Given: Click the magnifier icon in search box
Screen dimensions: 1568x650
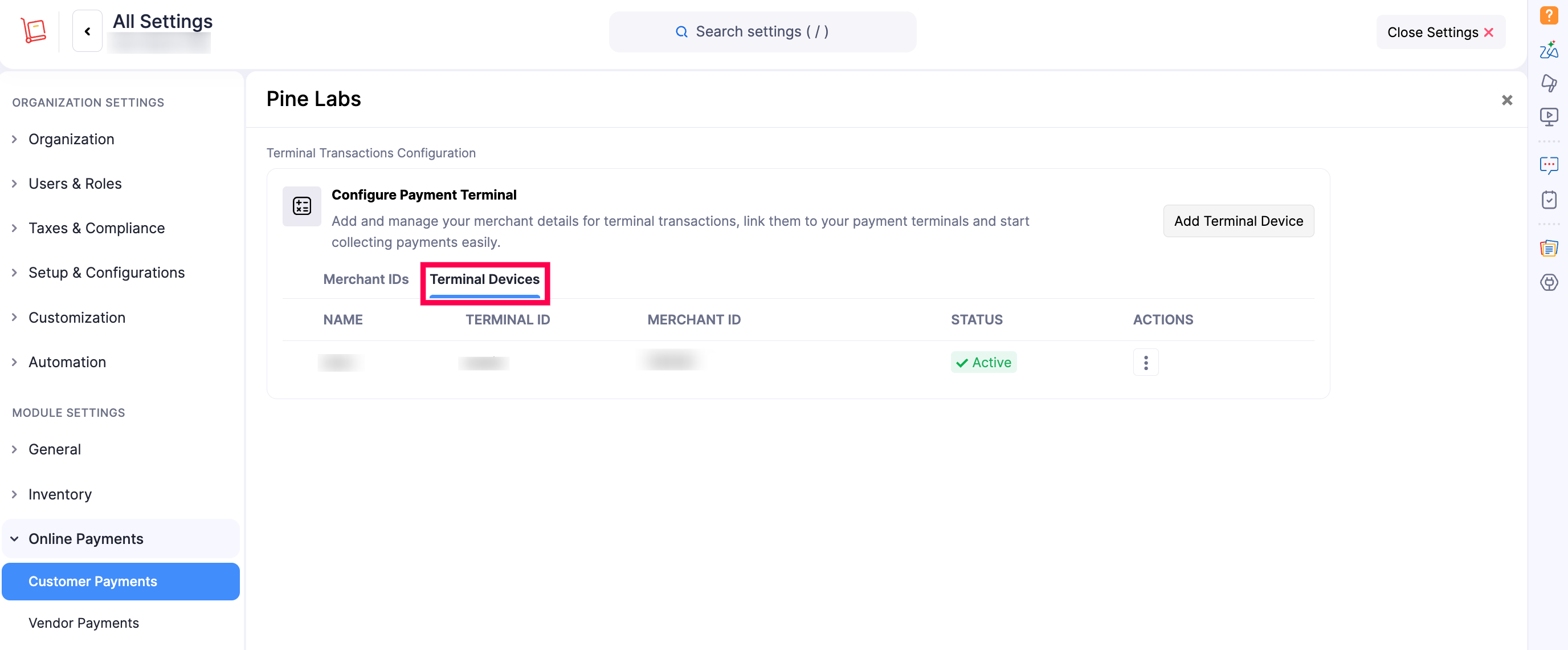Looking at the screenshot, I should click(x=681, y=32).
